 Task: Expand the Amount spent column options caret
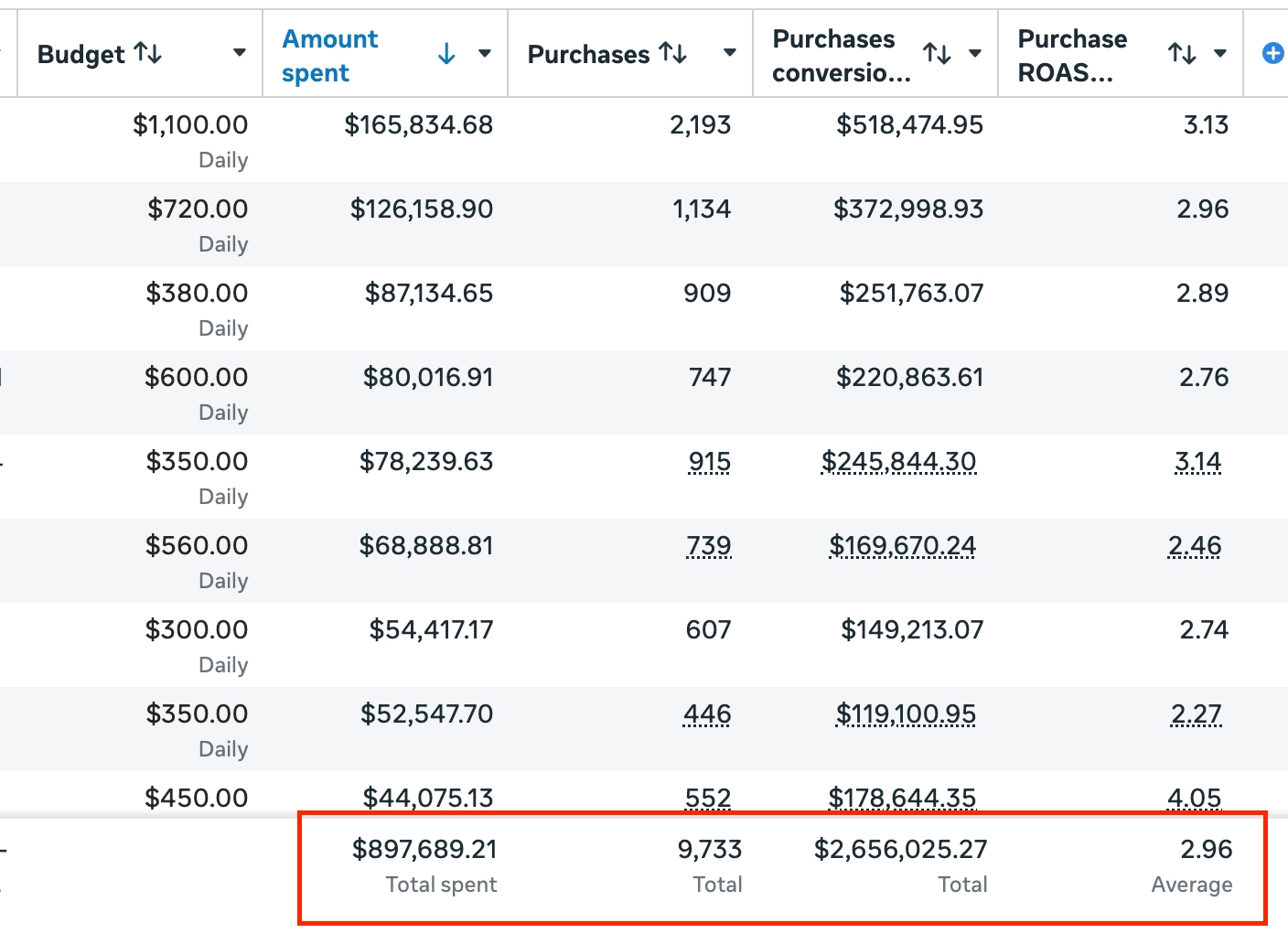[485, 54]
